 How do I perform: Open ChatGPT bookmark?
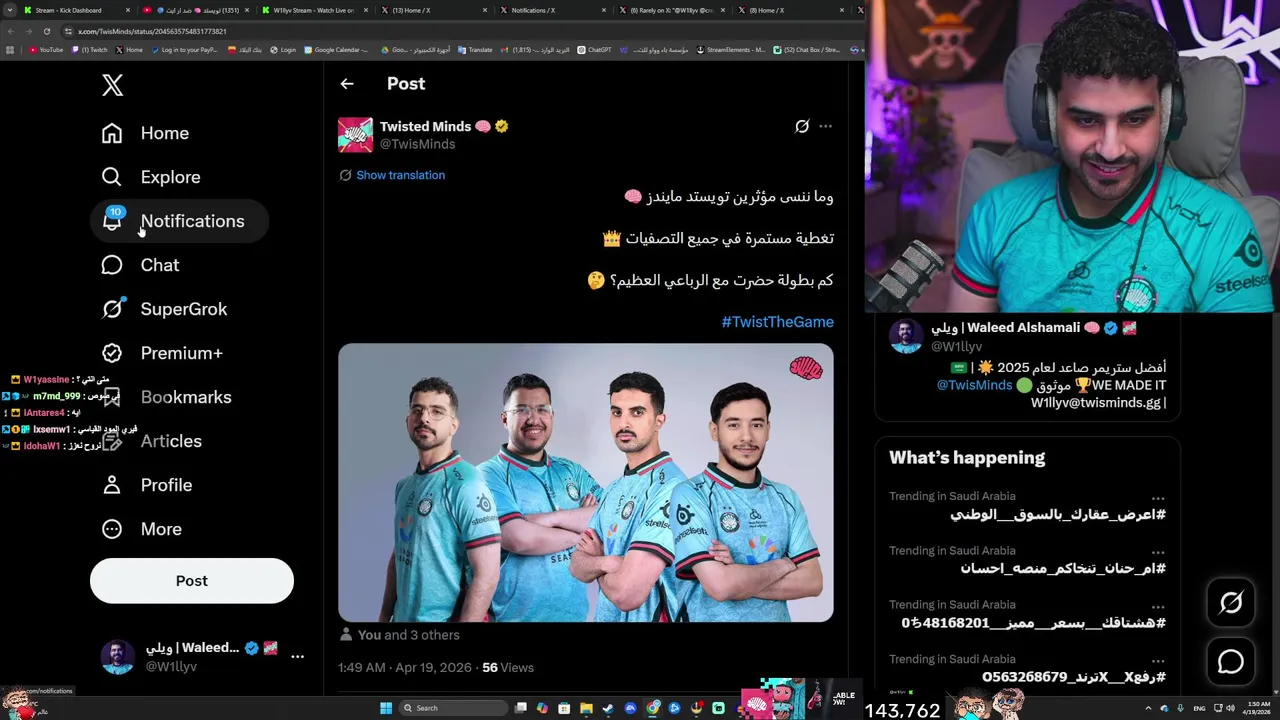point(594,50)
